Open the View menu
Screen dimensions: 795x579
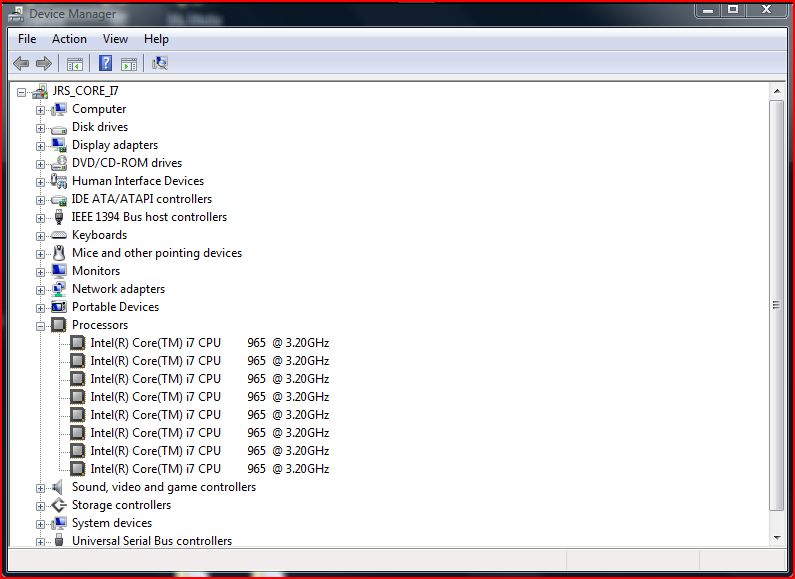[x=115, y=39]
